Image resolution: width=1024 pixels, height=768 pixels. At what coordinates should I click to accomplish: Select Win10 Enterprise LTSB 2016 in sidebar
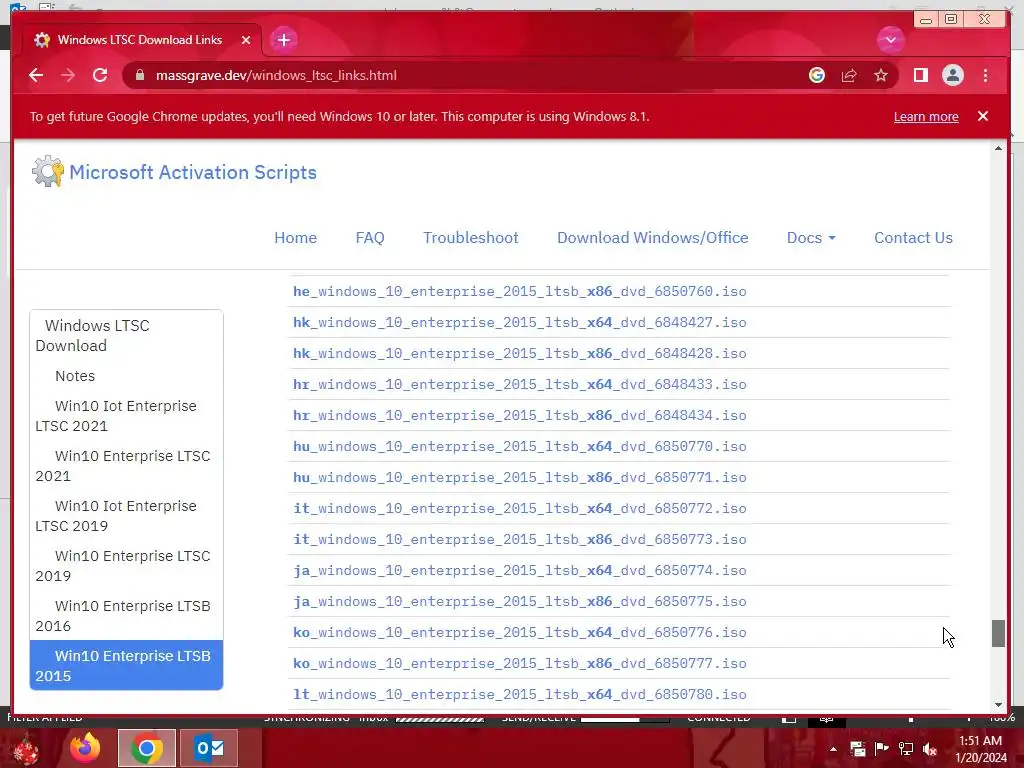tap(126, 616)
